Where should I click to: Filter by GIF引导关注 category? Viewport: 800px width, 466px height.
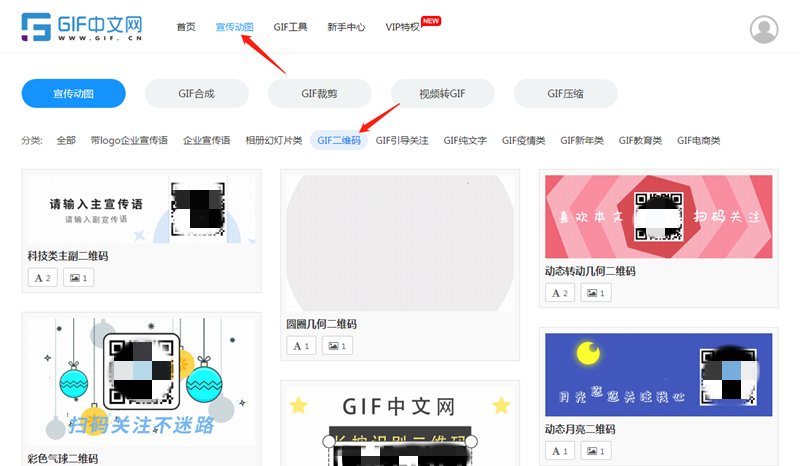tap(402, 140)
